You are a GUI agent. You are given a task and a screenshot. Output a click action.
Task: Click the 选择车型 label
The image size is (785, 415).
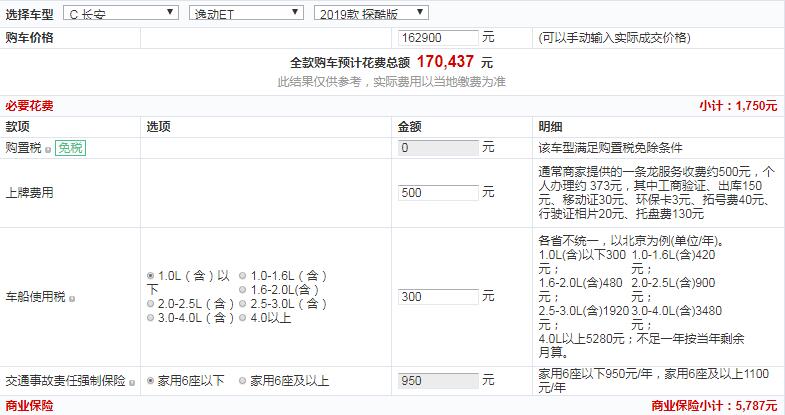[x=29, y=15]
